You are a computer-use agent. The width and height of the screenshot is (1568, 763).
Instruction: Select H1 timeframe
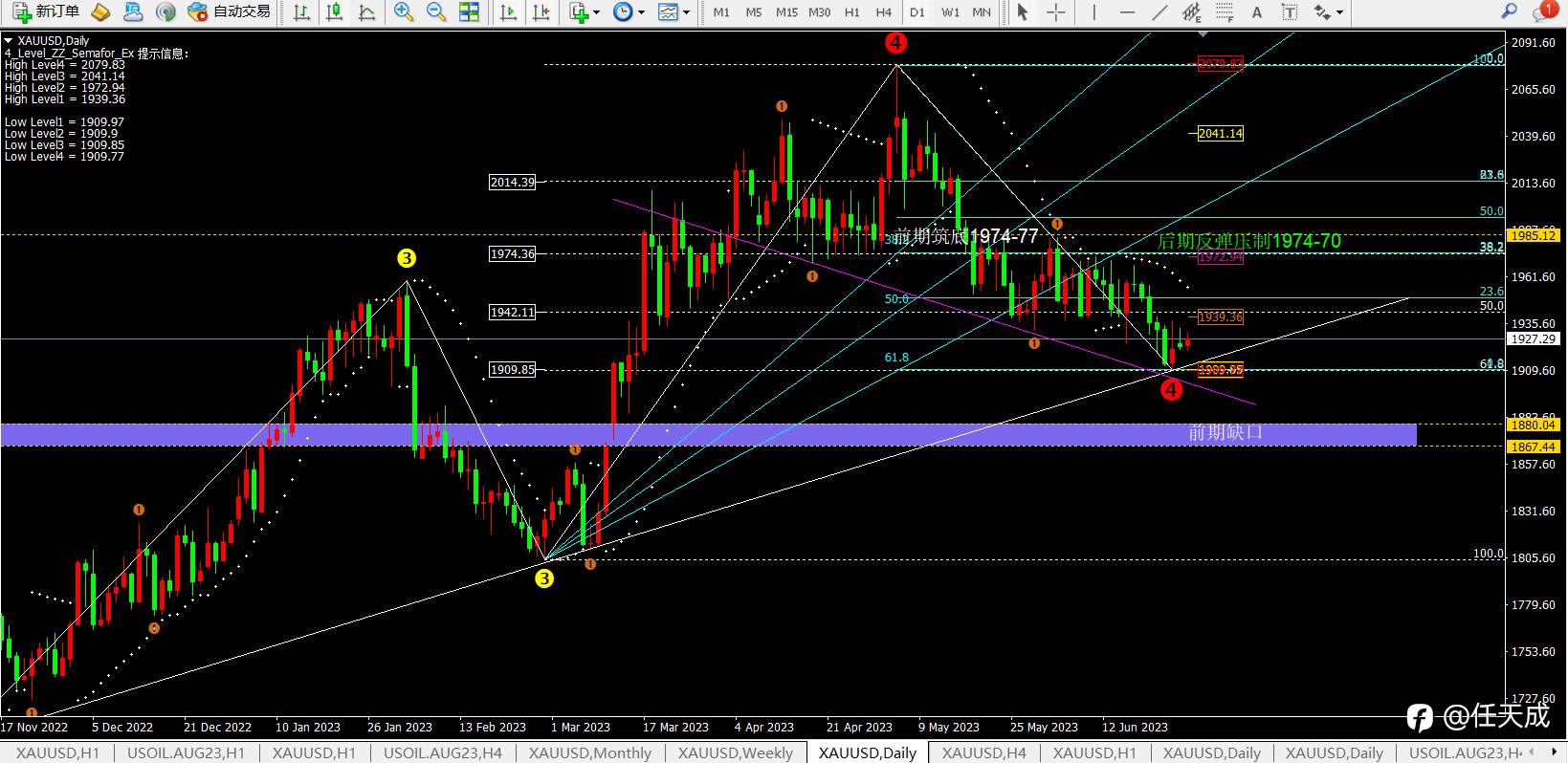pyautogui.click(x=852, y=12)
